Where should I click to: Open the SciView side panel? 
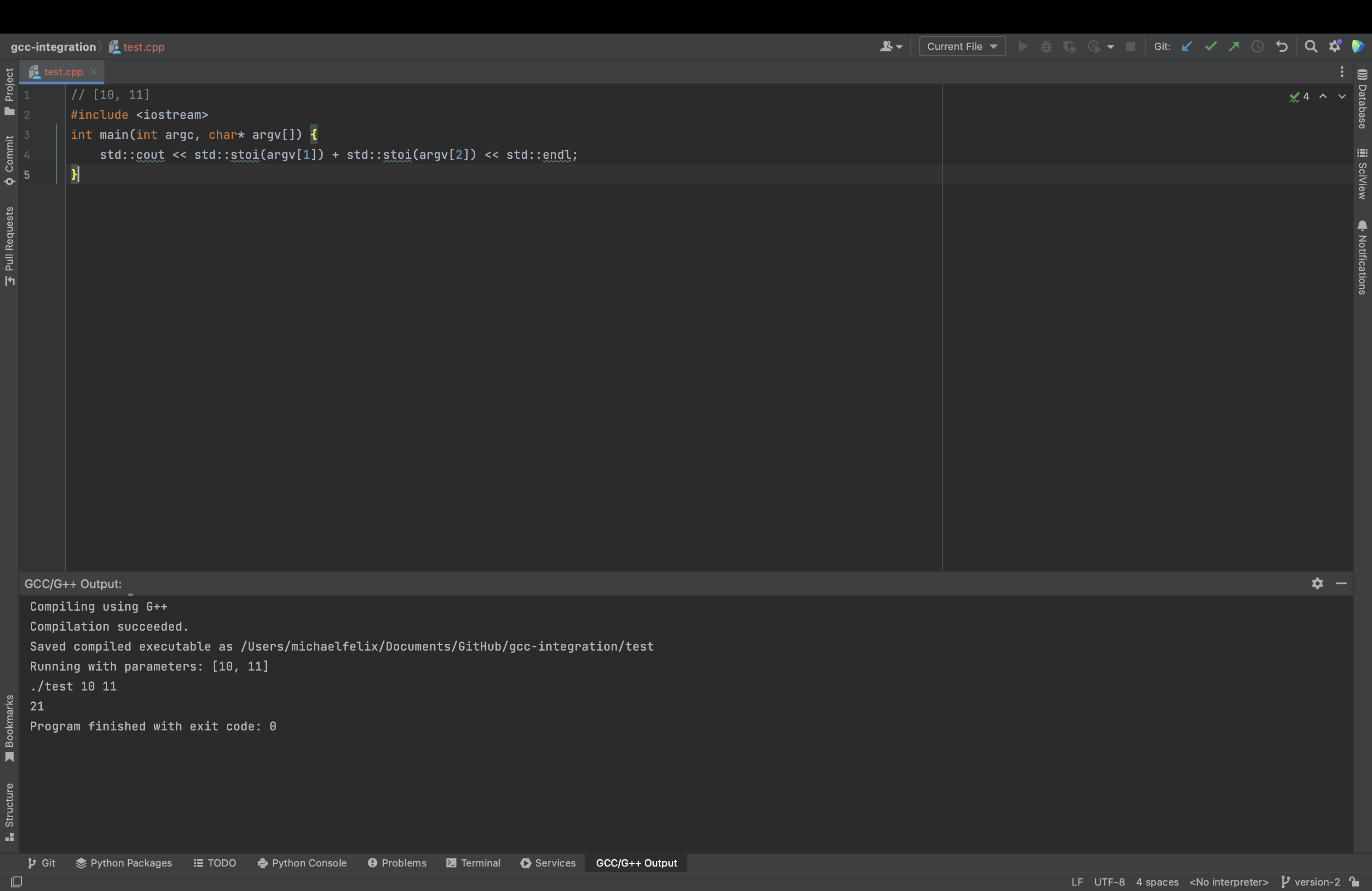[x=1362, y=174]
